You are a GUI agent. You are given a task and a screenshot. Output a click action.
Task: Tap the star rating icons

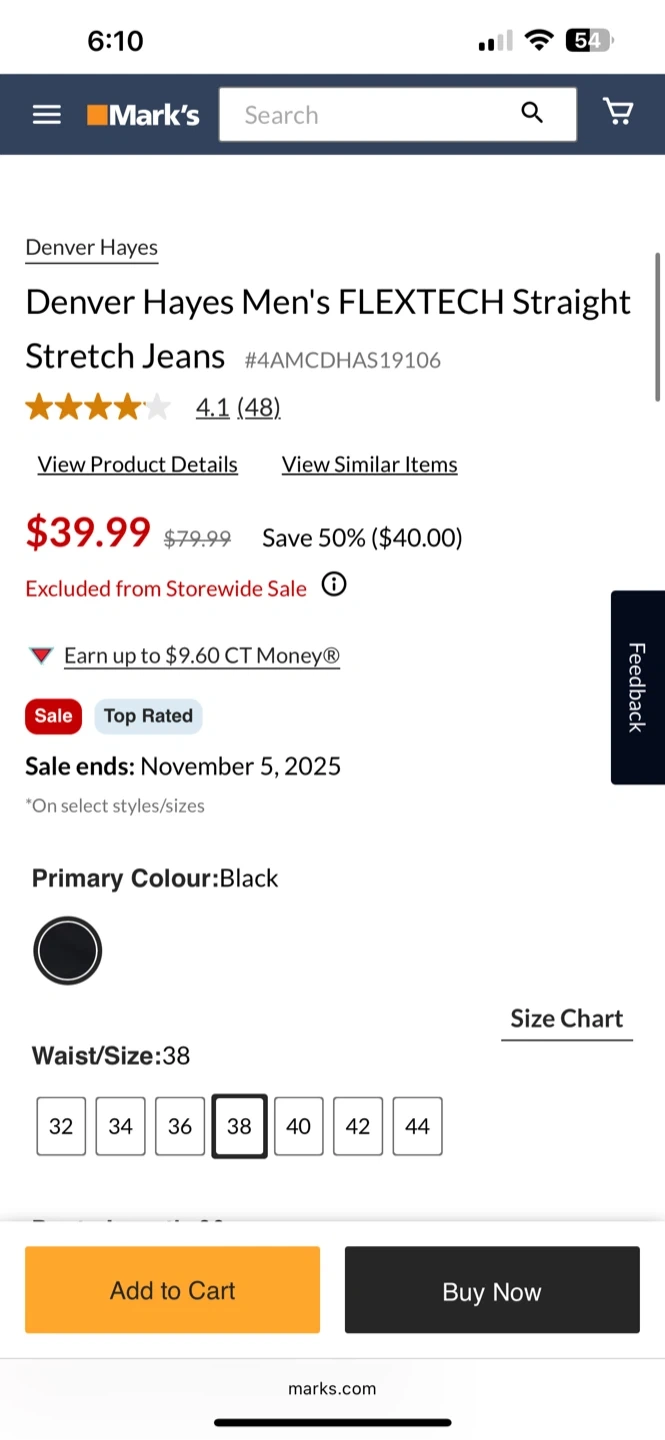(97, 407)
